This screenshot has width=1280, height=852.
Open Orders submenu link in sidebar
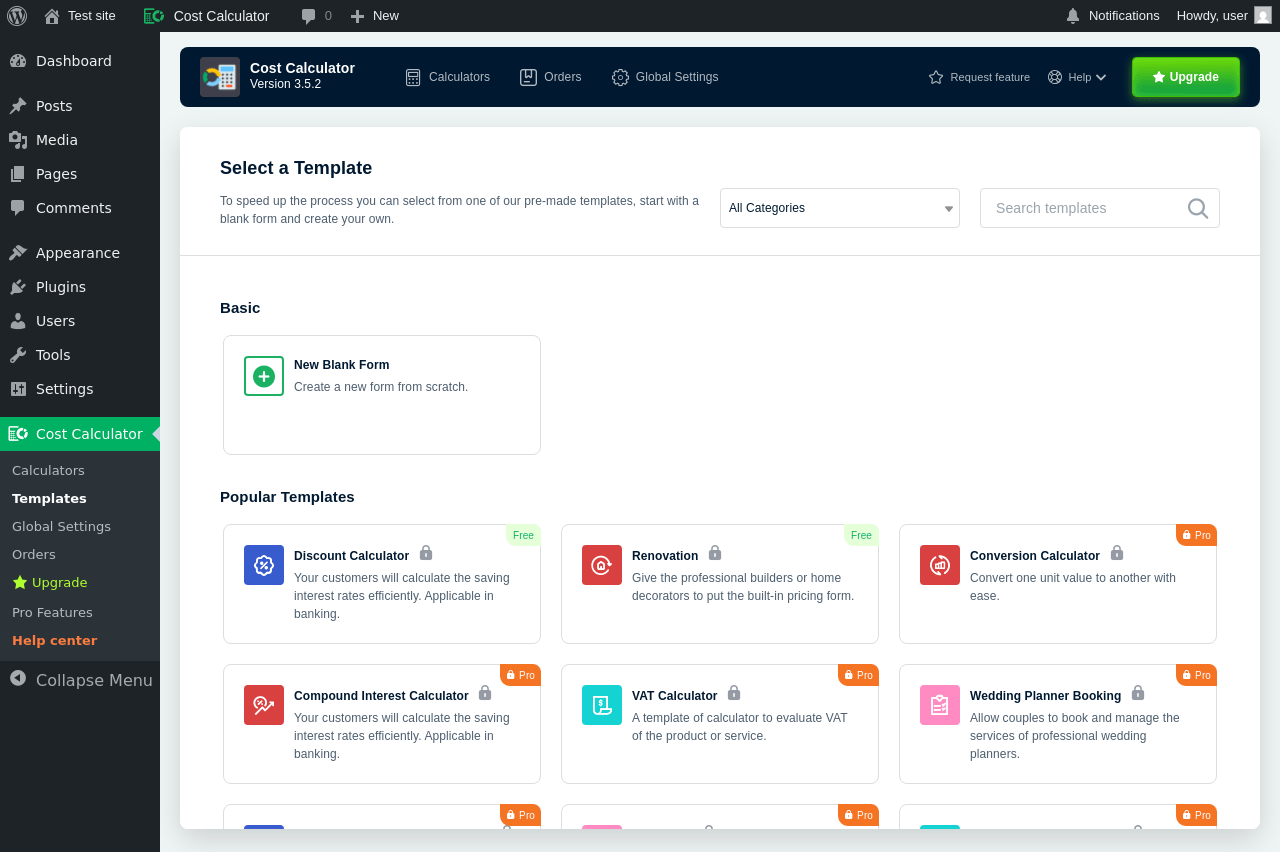[34, 555]
